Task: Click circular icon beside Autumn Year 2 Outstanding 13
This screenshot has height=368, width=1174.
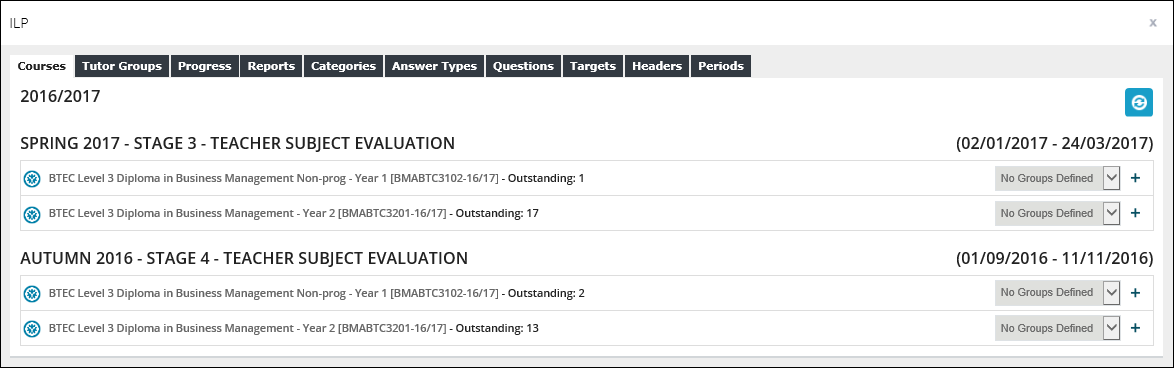Action: click(x=31, y=328)
